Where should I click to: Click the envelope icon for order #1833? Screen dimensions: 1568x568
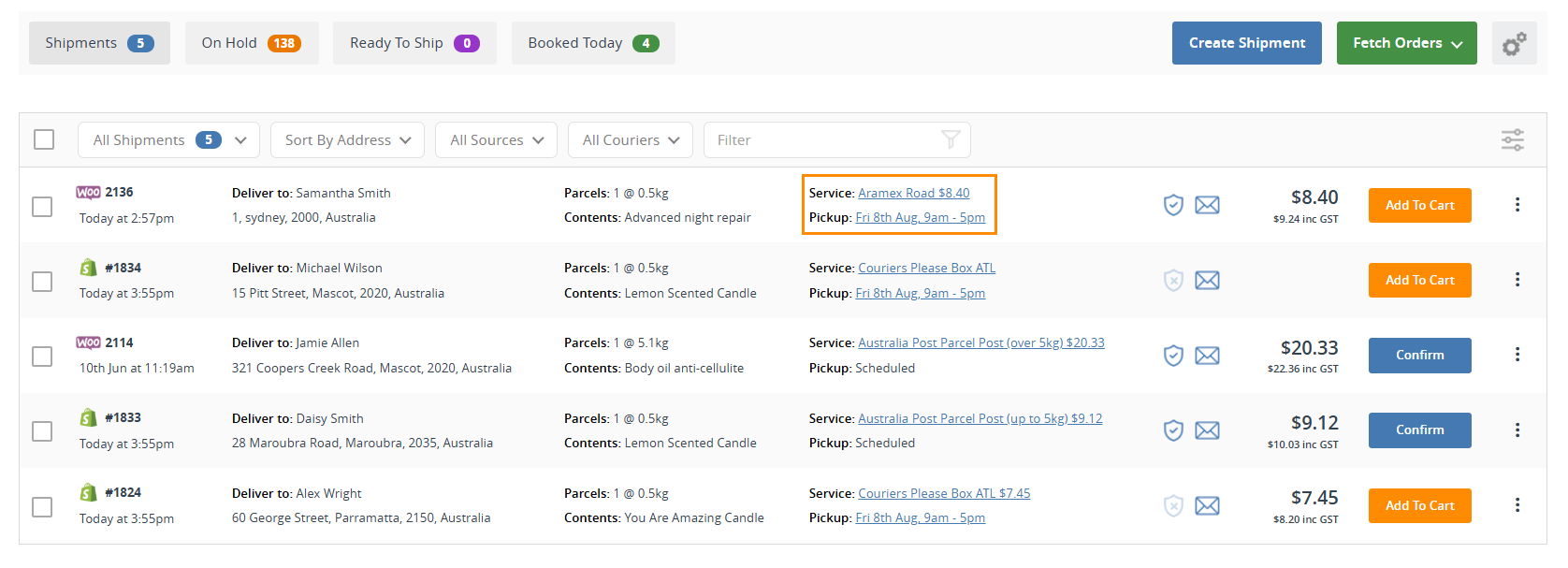(1207, 430)
